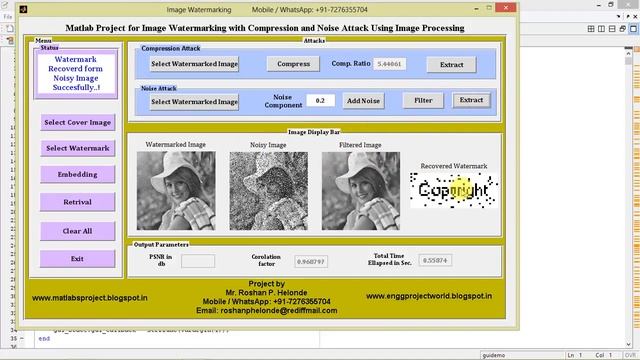Viewport: 640px width, 360px height.
Task: Click the top/bottom split layout icon in editor
Action: 612,29
